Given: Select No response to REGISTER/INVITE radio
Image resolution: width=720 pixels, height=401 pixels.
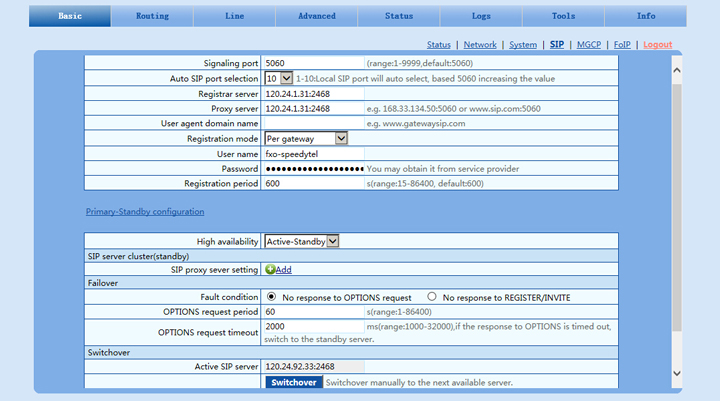Looking at the screenshot, I should click(432, 297).
